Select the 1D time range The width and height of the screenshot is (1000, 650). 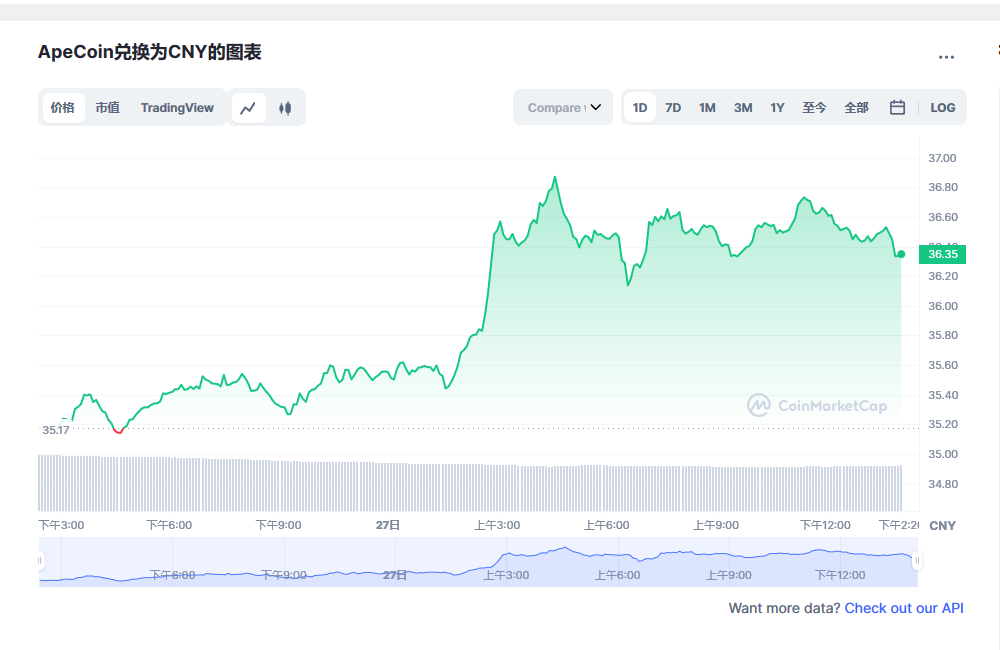click(640, 108)
